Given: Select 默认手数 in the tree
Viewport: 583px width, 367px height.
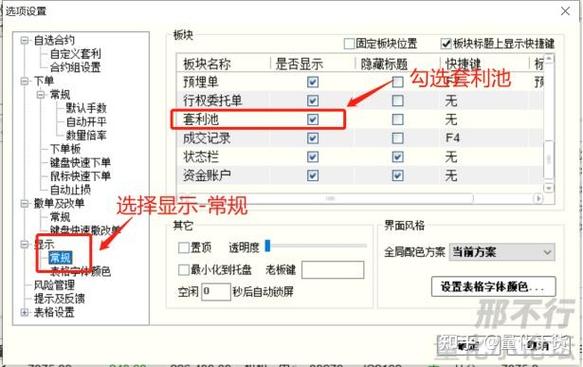Looking at the screenshot, I should [x=86, y=108].
